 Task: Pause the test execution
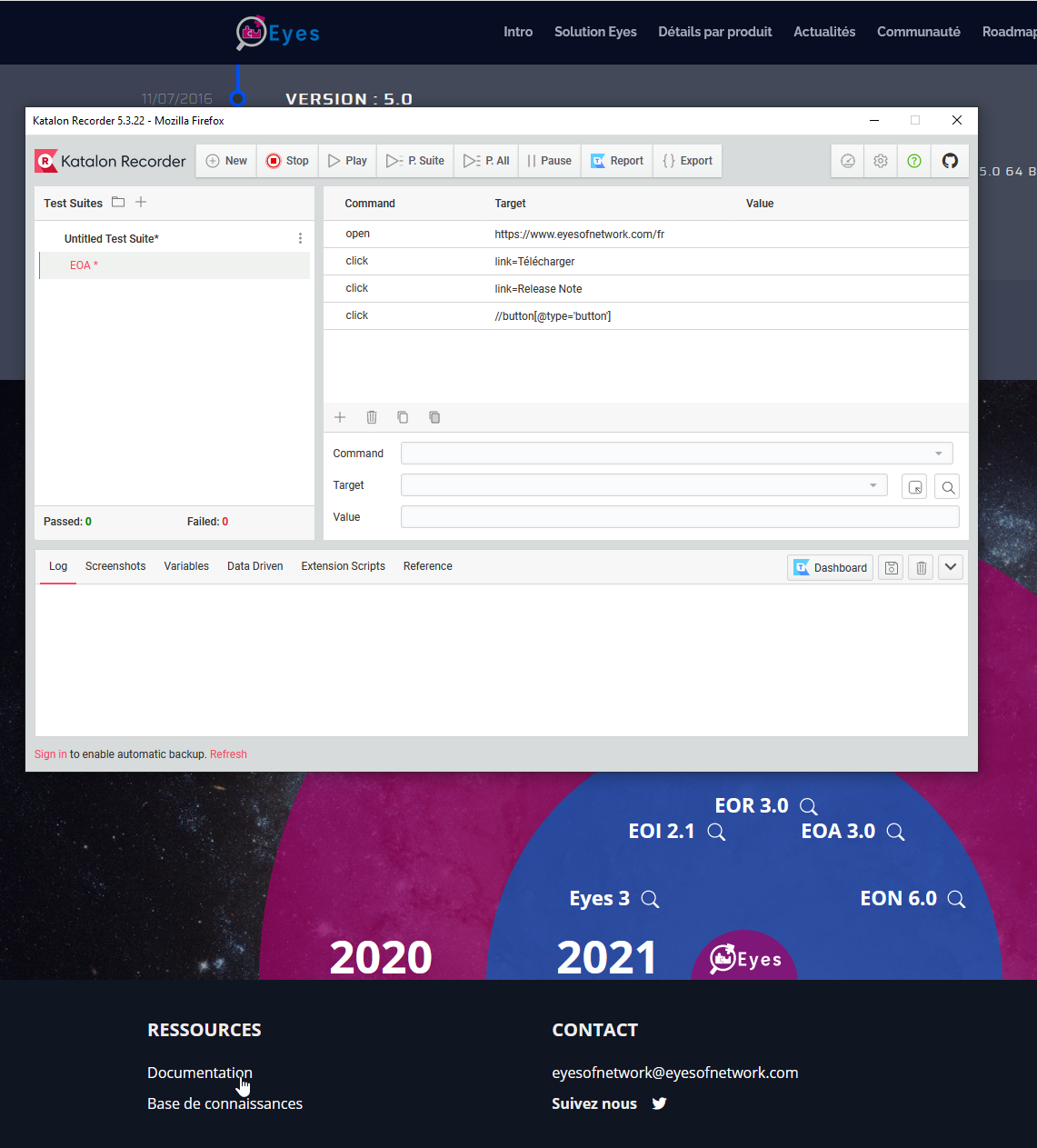tap(549, 161)
